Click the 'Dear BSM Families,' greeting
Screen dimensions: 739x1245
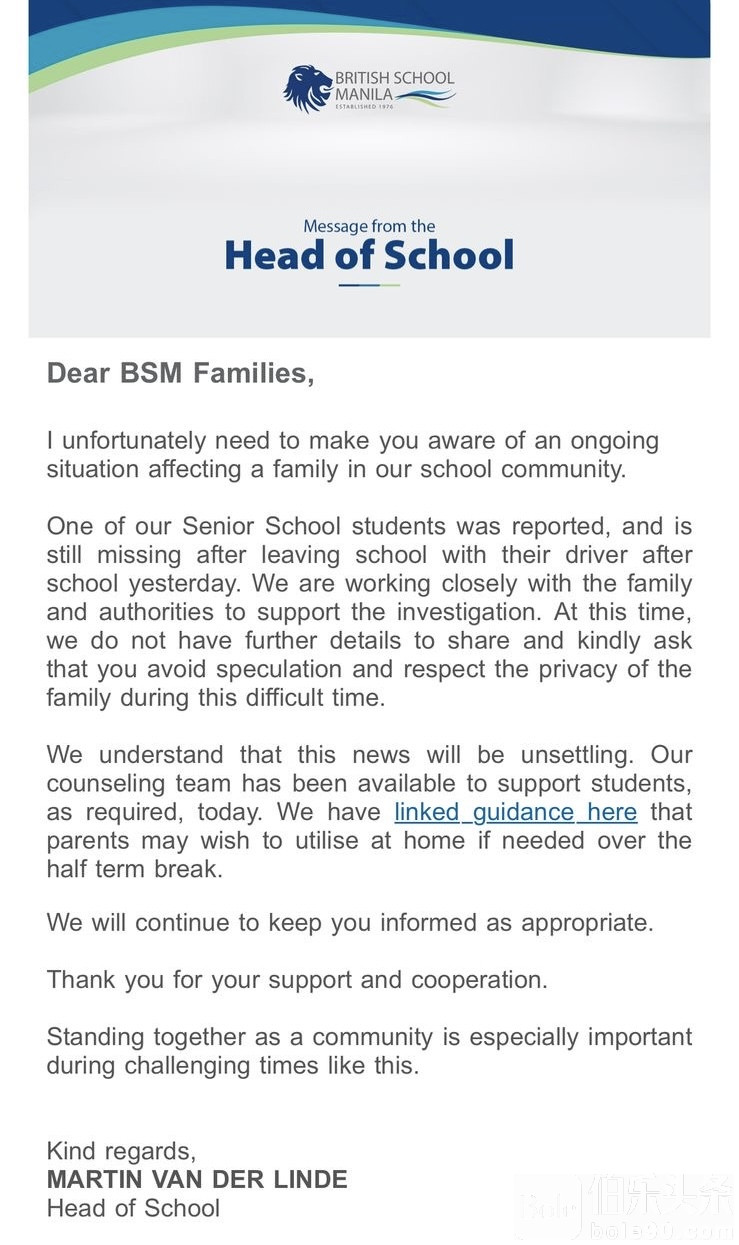tap(180, 373)
